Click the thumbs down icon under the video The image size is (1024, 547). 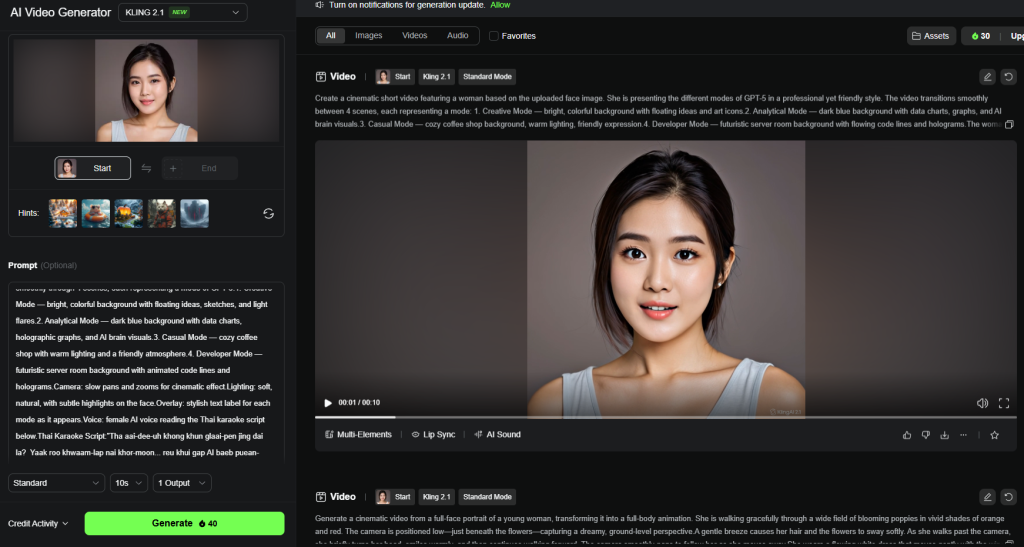tap(926, 435)
